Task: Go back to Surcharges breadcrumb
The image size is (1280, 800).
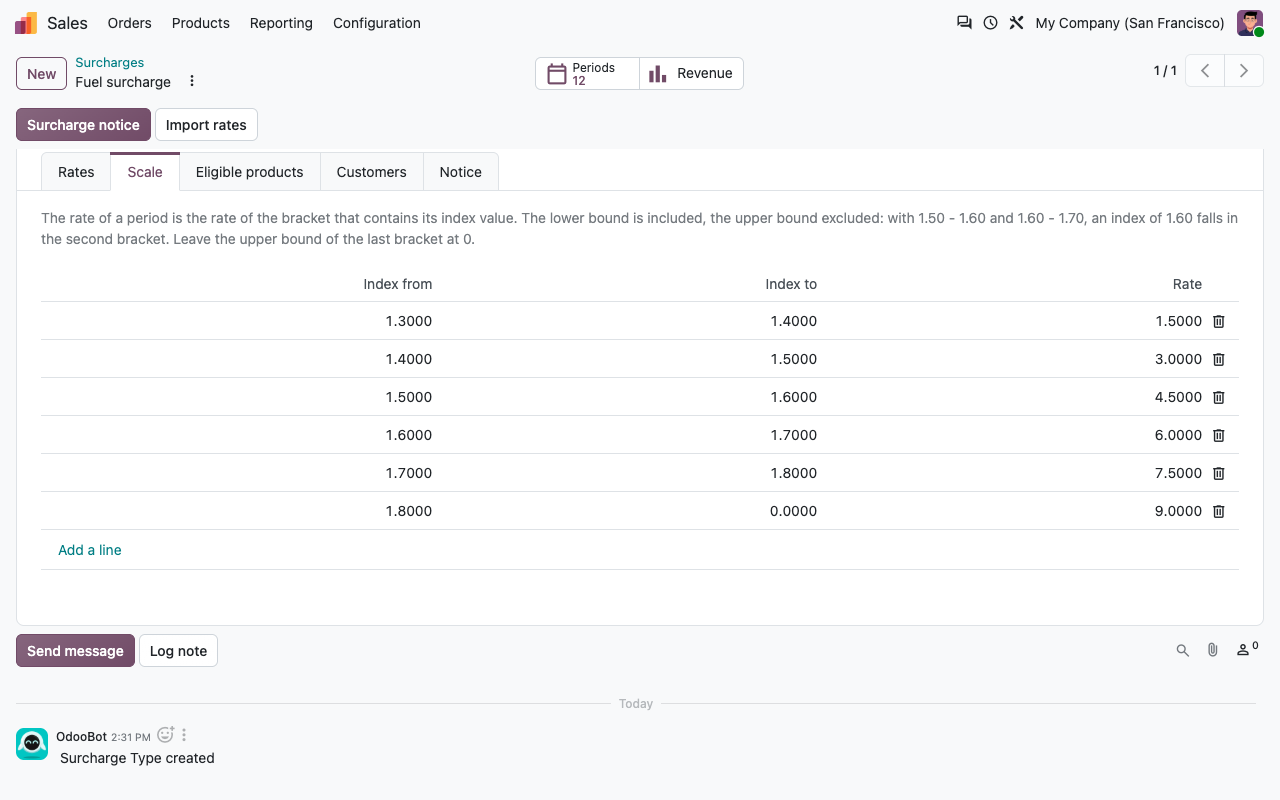Action: (110, 63)
